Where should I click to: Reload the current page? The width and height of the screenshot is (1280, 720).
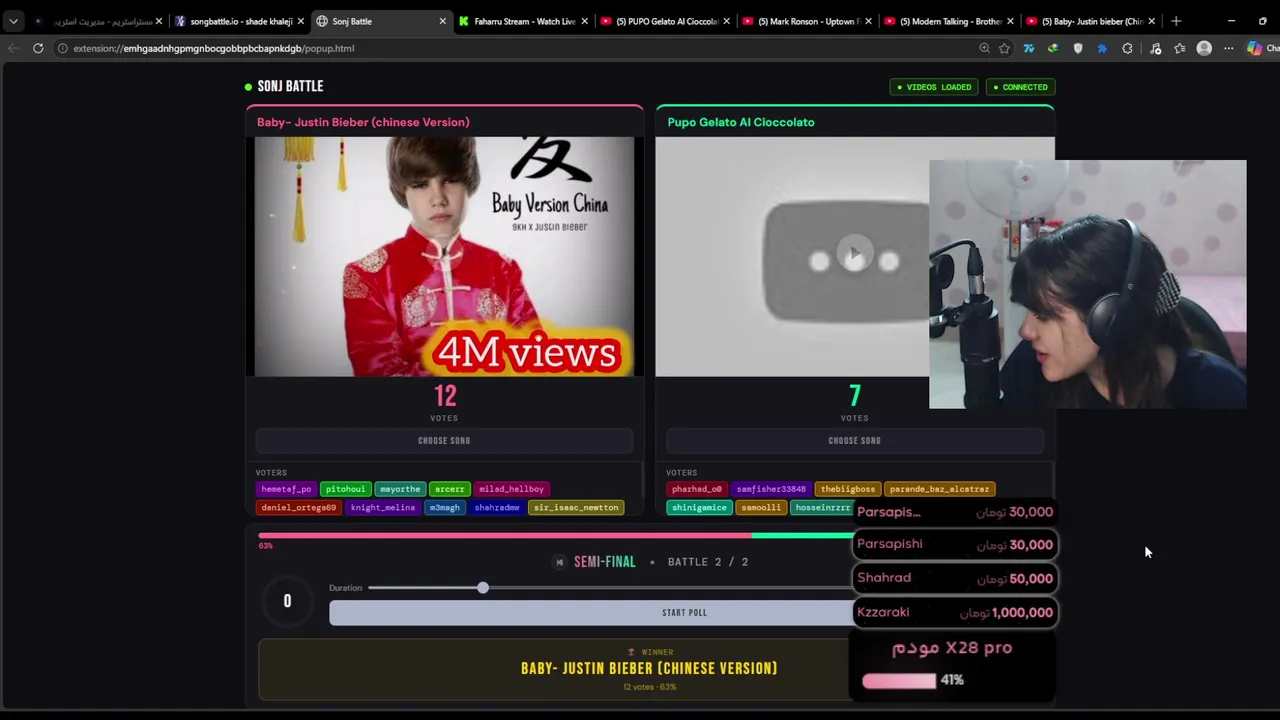tap(38, 48)
